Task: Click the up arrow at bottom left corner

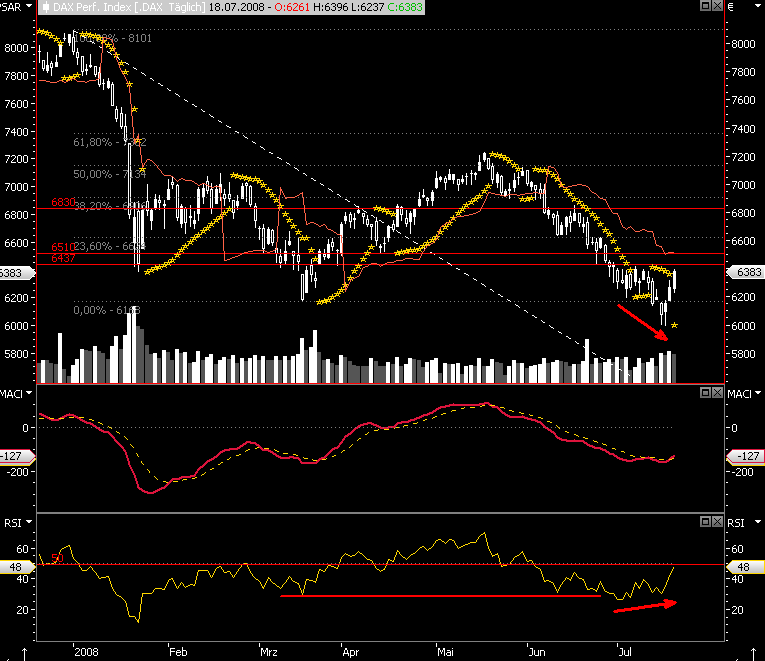Action: coord(24,654)
